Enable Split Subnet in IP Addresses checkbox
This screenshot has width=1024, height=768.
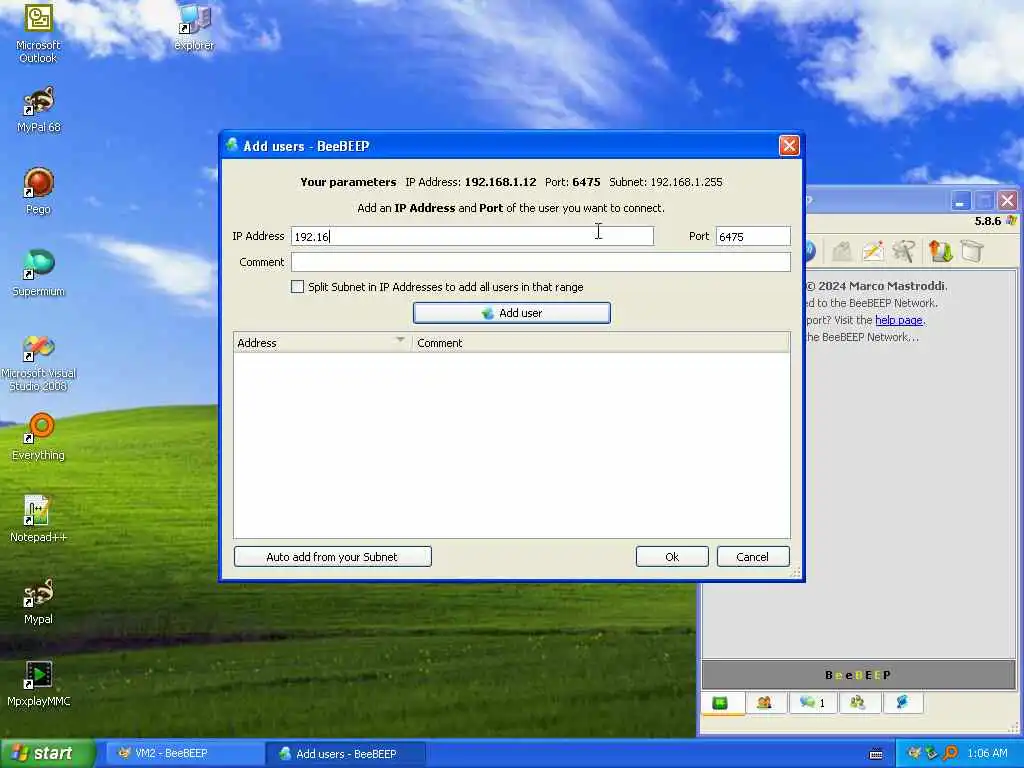pyautogui.click(x=297, y=287)
